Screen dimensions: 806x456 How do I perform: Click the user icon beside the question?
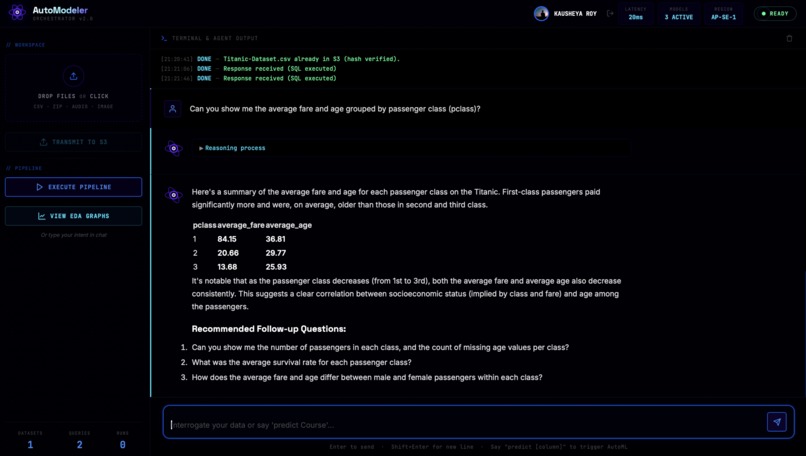tap(173, 109)
